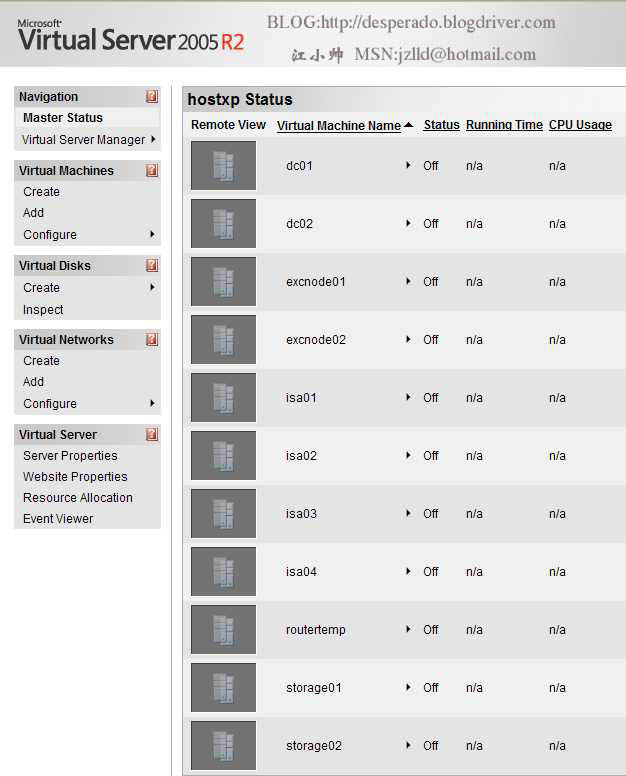Click Inspect under Virtual Disks

[43, 310]
